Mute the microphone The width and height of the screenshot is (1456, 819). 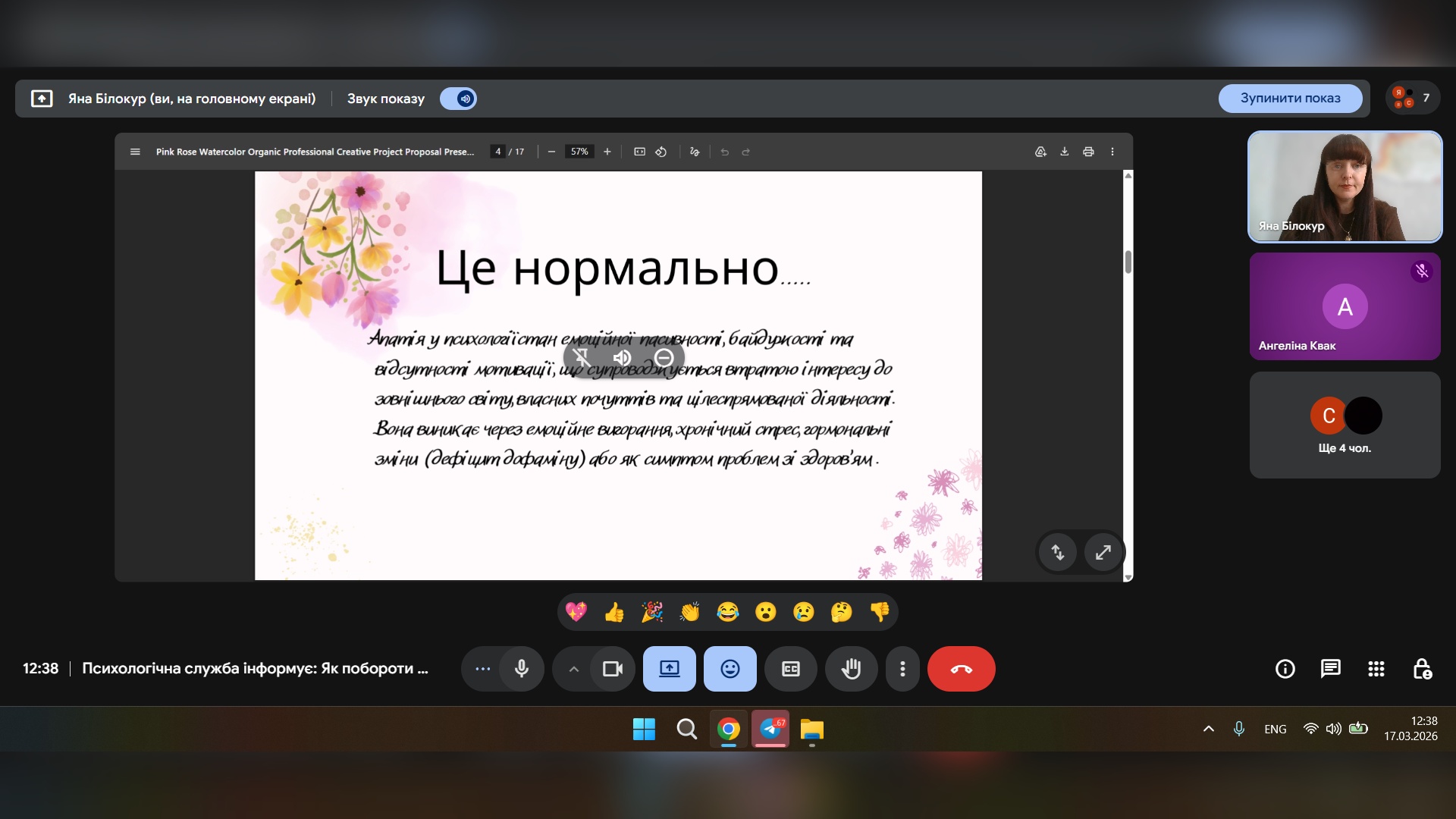(x=522, y=669)
